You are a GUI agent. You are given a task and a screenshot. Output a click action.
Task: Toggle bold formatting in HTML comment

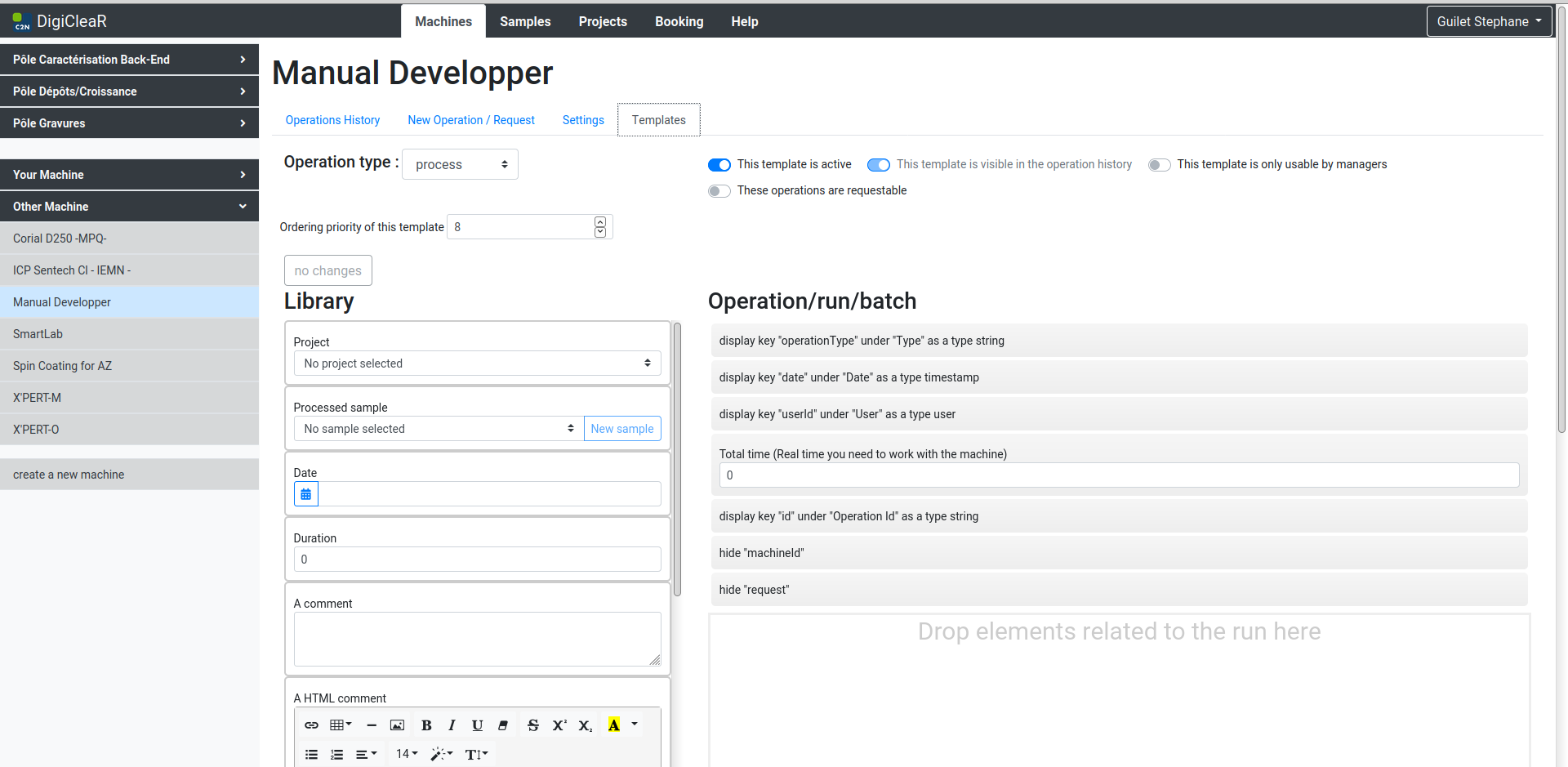426,725
